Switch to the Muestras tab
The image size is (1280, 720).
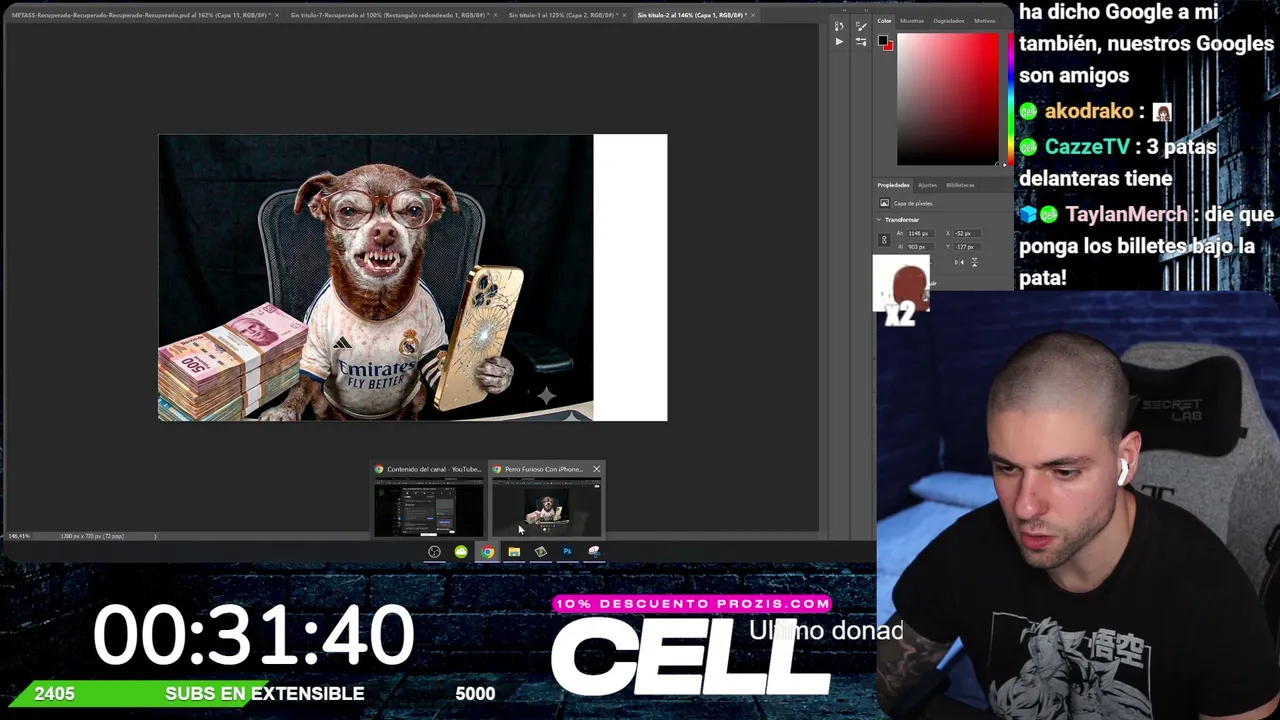pyautogui.click(x=912, y=20)
